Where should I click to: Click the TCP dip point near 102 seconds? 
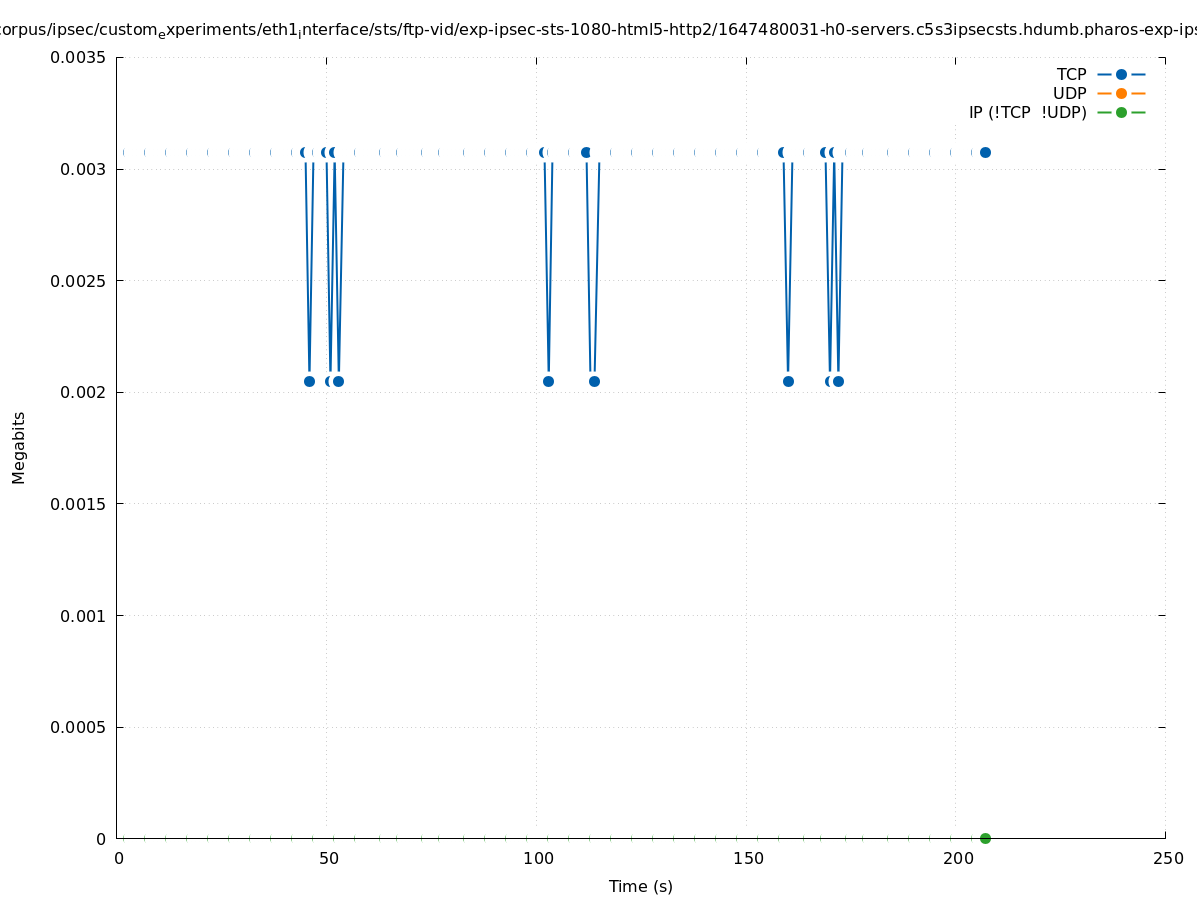coord(548,381)
